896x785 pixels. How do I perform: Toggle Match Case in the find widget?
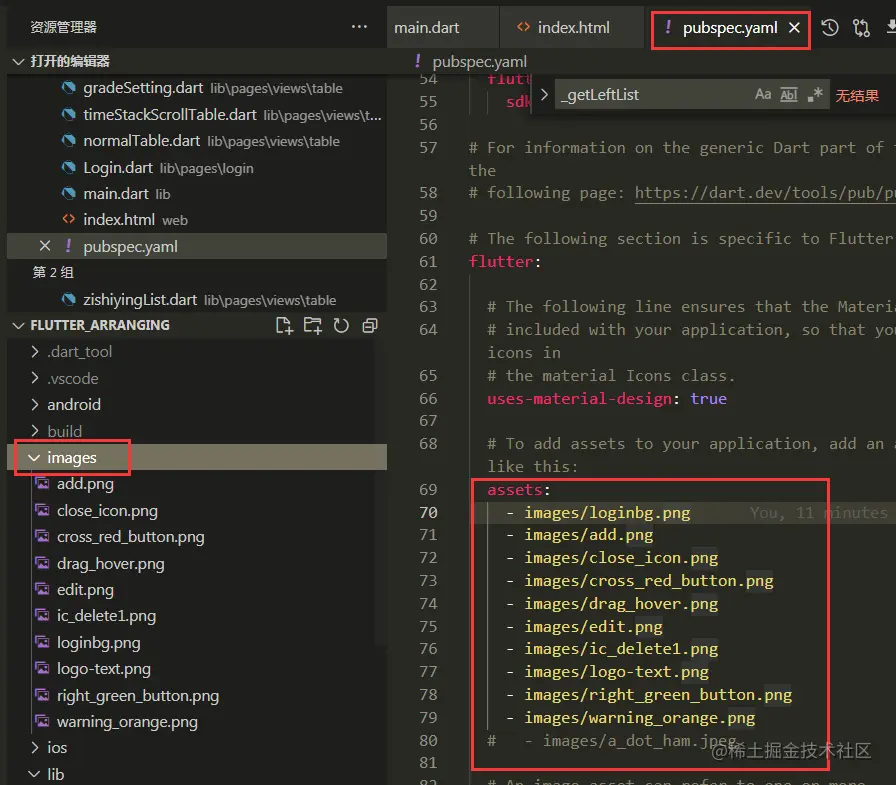pos(763,94)
